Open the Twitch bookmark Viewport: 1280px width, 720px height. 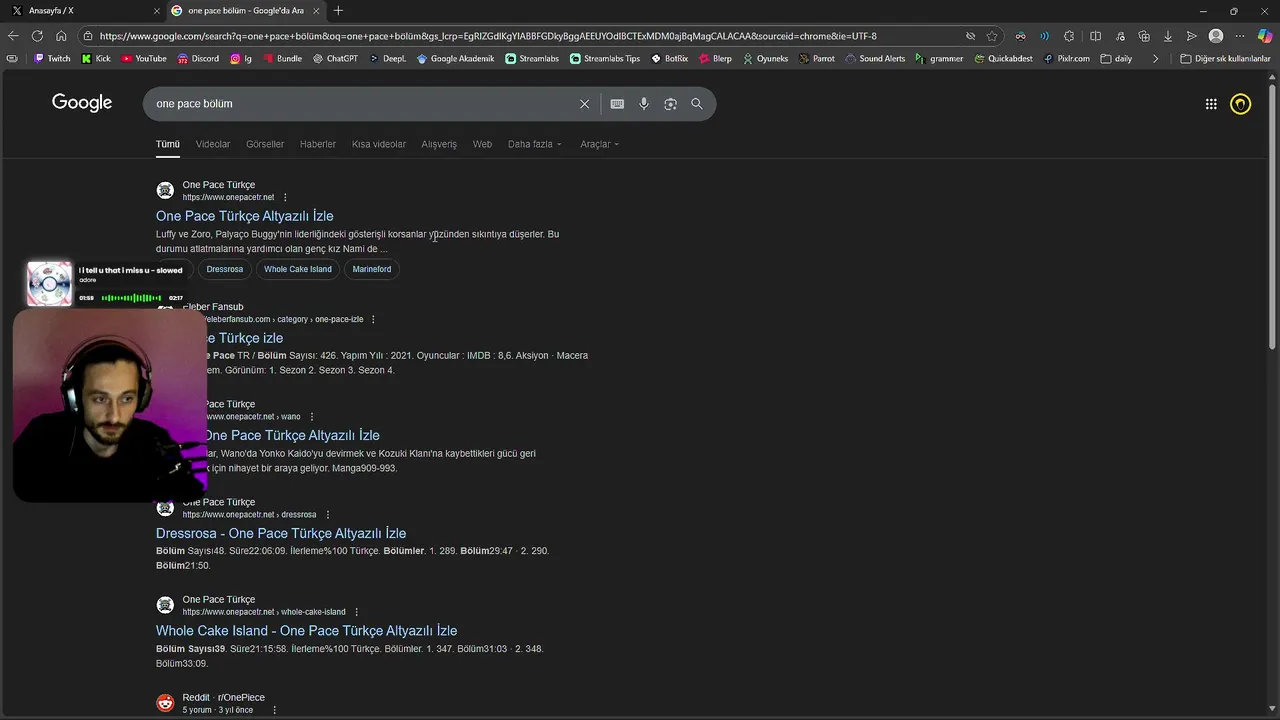click(x=52, y=59)
